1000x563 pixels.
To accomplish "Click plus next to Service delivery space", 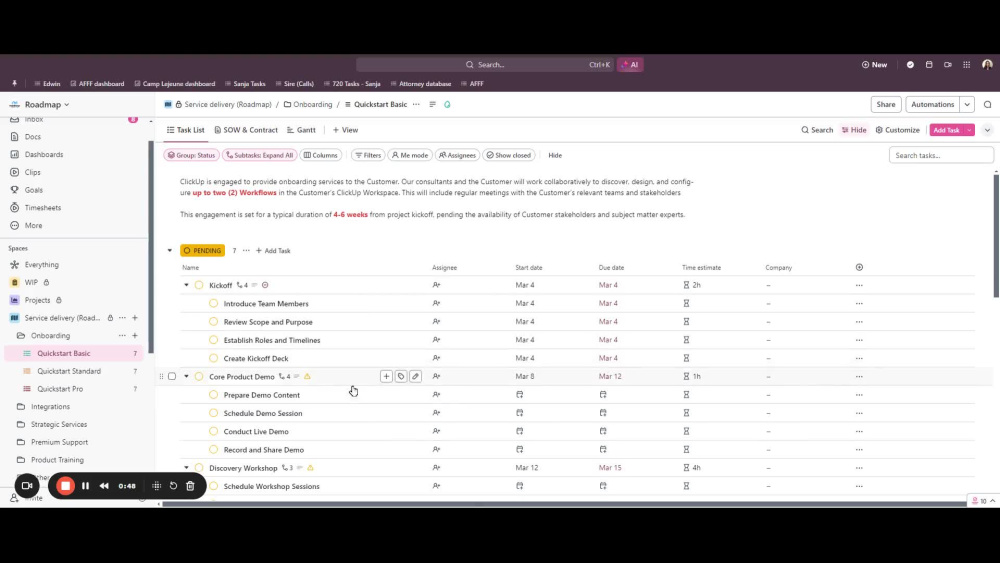I will (x=135, y=318).
